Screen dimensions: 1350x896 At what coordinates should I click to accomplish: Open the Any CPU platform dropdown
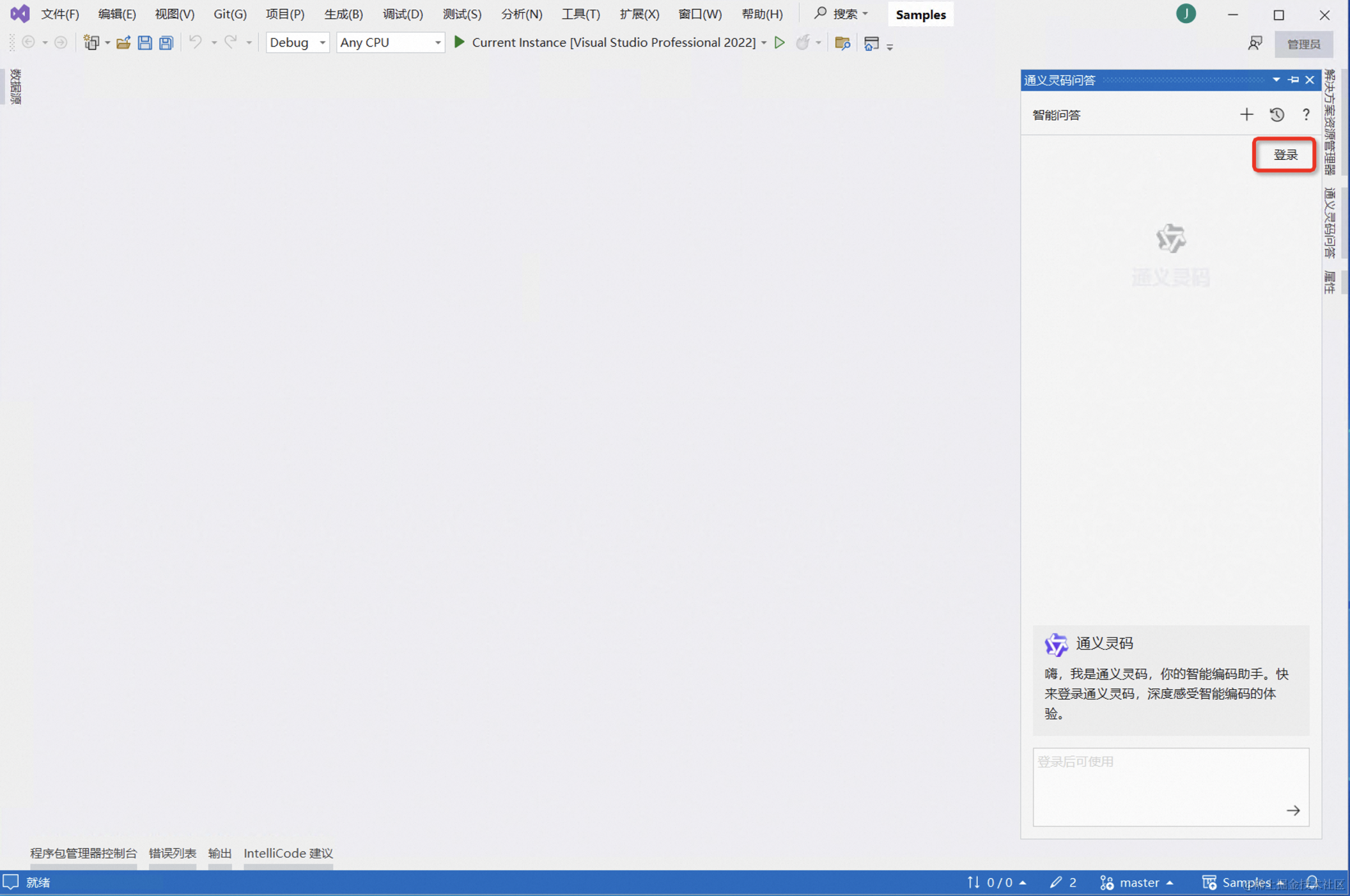tap(390, 43)
